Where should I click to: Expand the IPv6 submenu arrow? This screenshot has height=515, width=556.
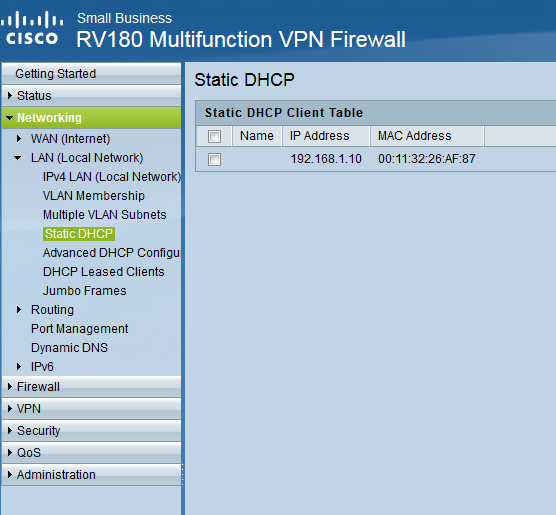coord(19,366)
